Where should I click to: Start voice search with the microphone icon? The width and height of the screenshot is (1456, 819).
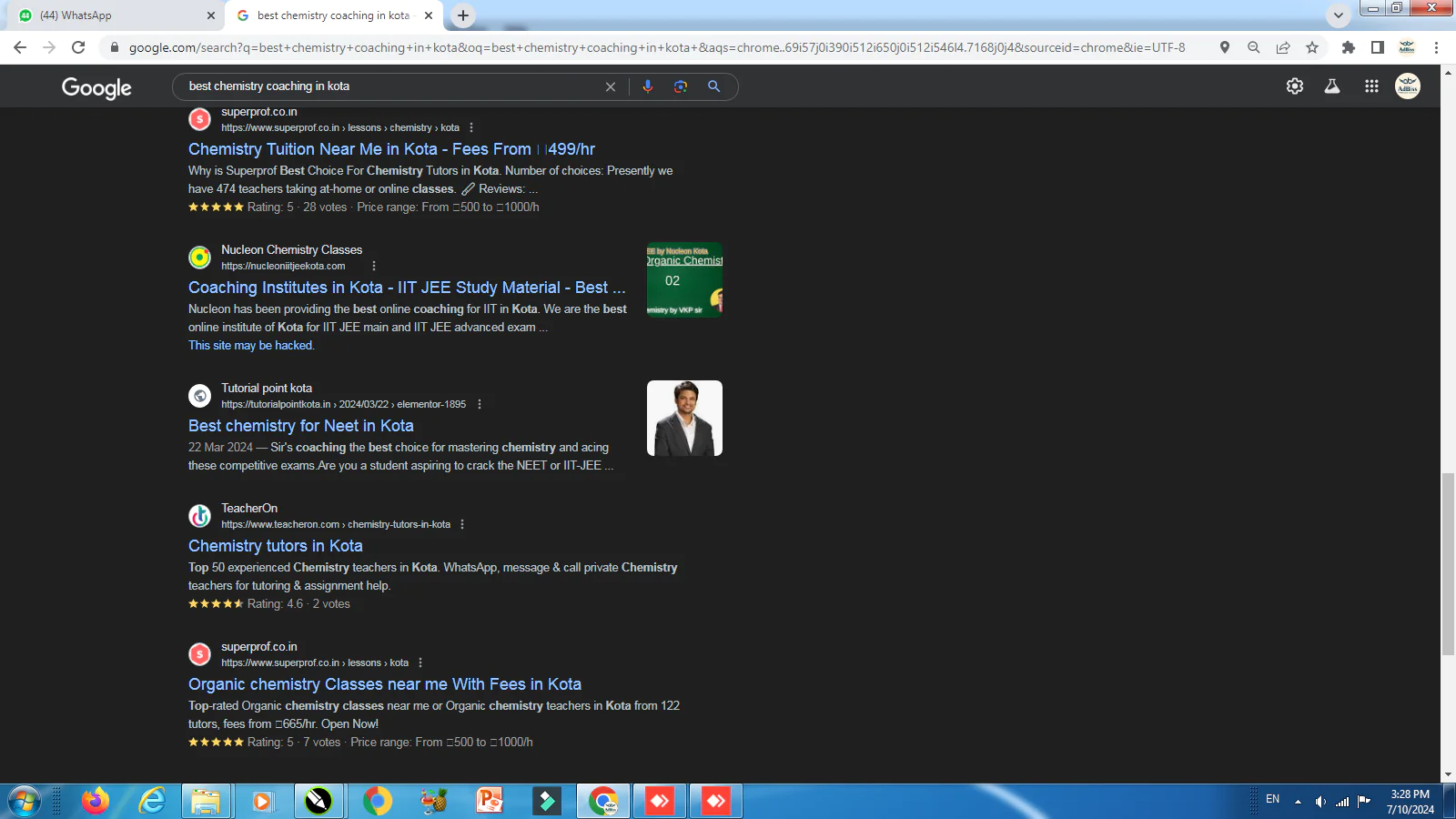[648, 86]
